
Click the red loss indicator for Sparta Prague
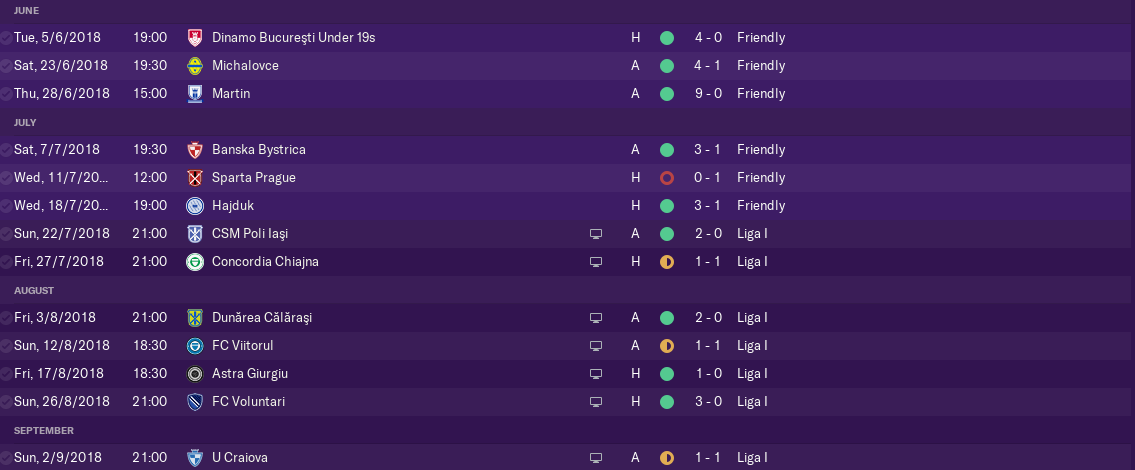point(667,177)
